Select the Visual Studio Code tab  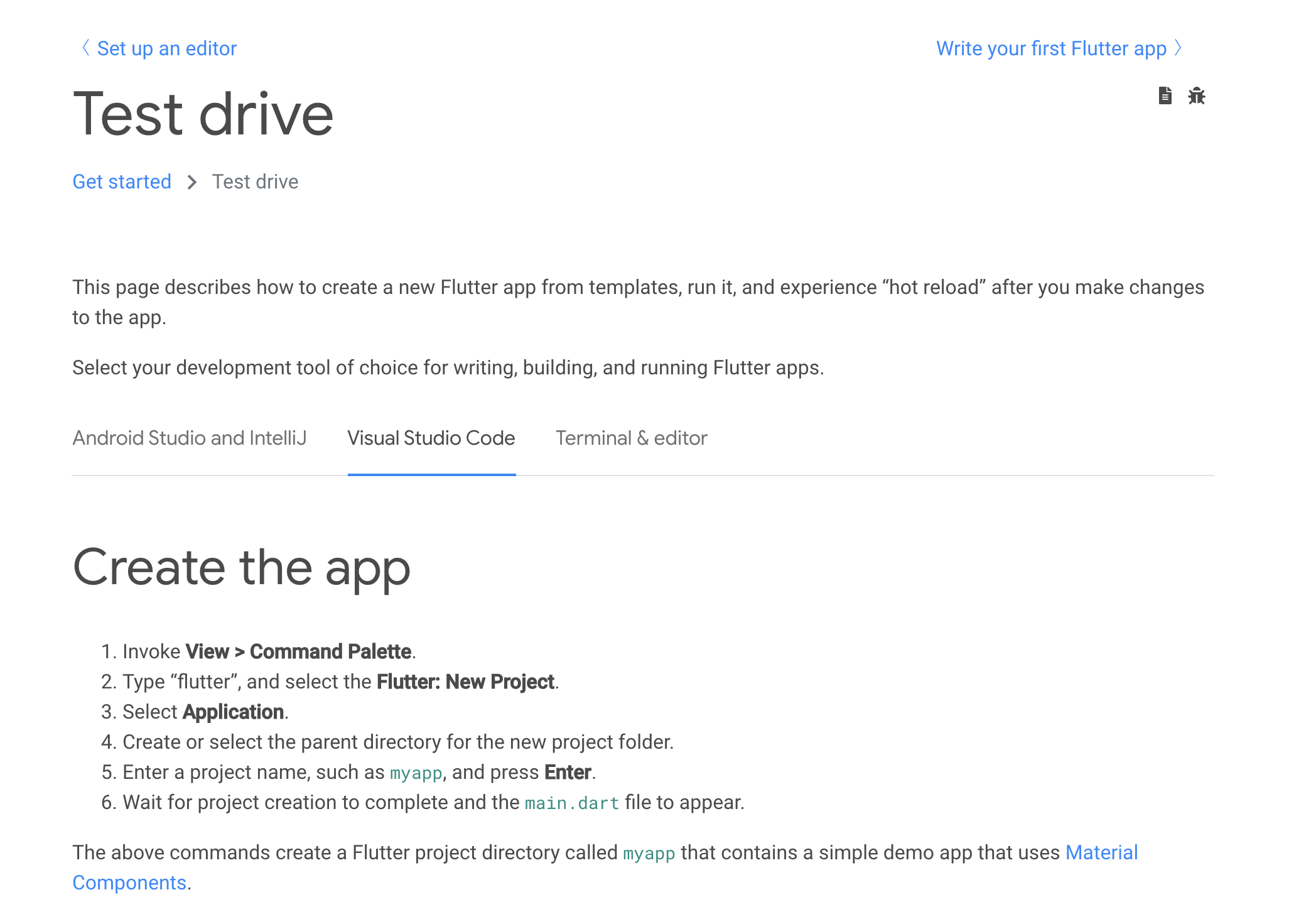(x=431, y=438)
